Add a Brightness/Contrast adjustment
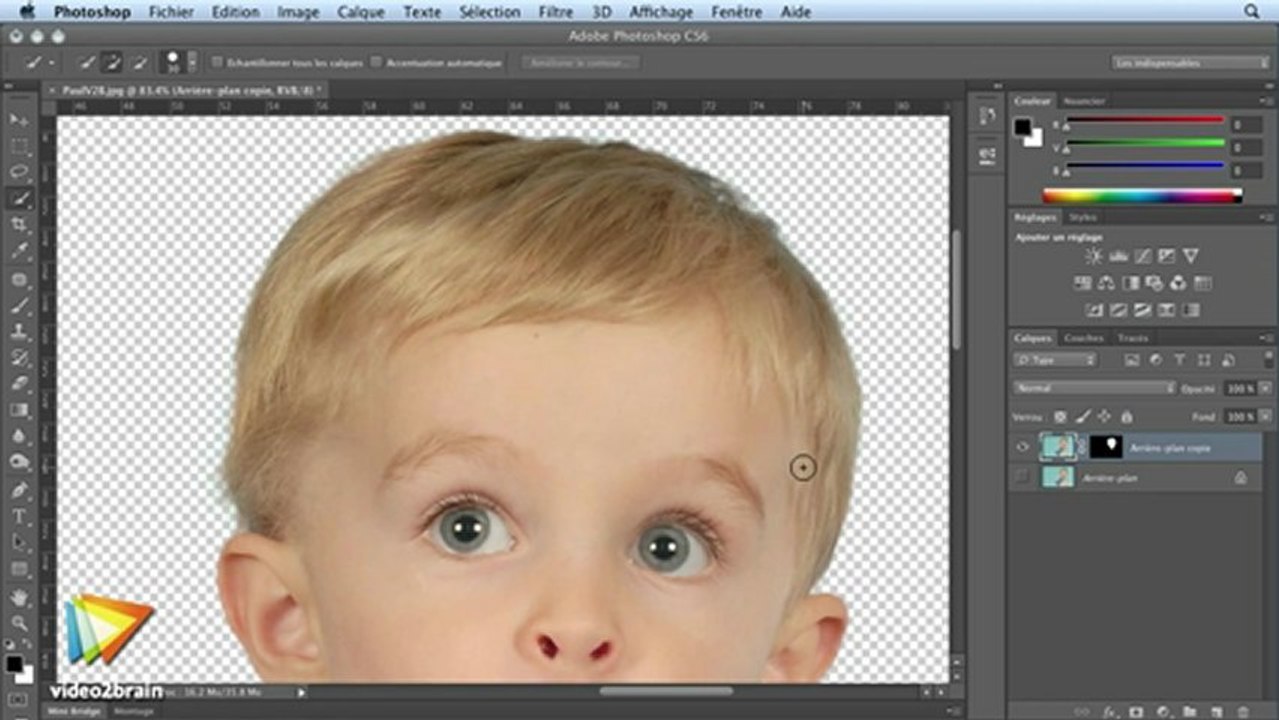This screenshot has width=1279, height=720. pos(1093,257)
